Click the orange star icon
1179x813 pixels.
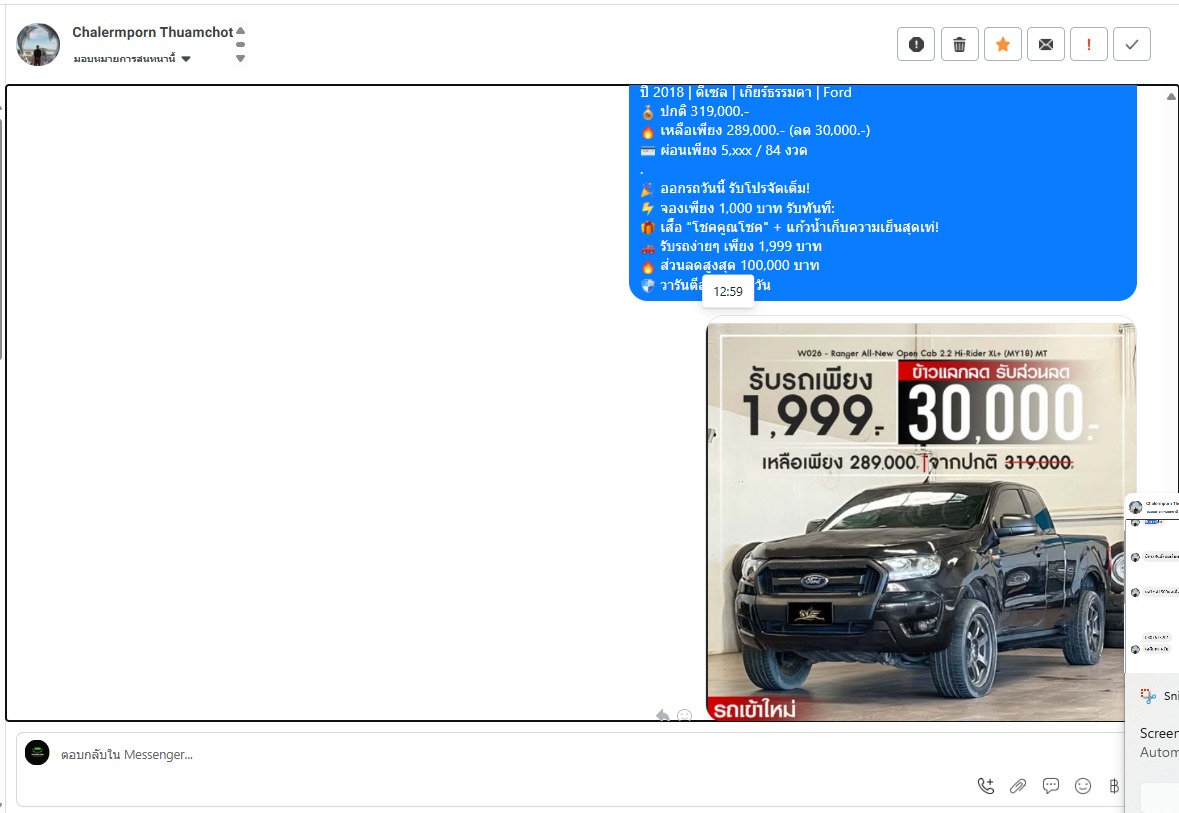(x=1002, y=44)
